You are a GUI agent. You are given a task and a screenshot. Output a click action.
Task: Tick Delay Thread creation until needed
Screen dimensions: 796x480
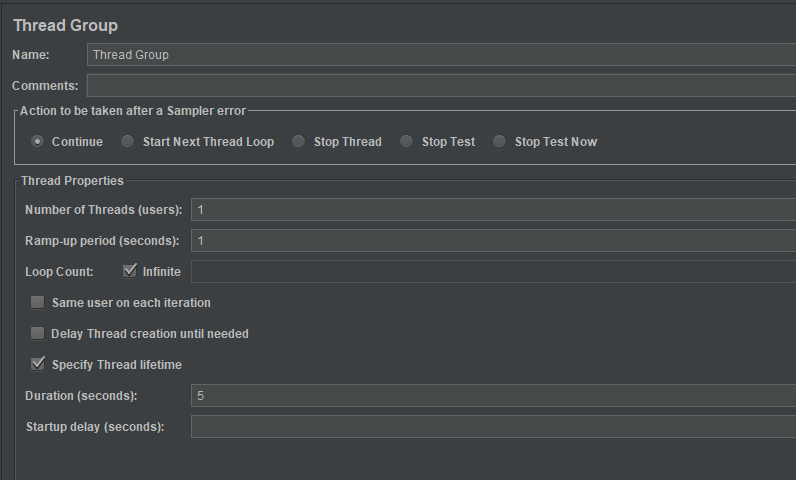pyautogui.click(x=38, y=333)
